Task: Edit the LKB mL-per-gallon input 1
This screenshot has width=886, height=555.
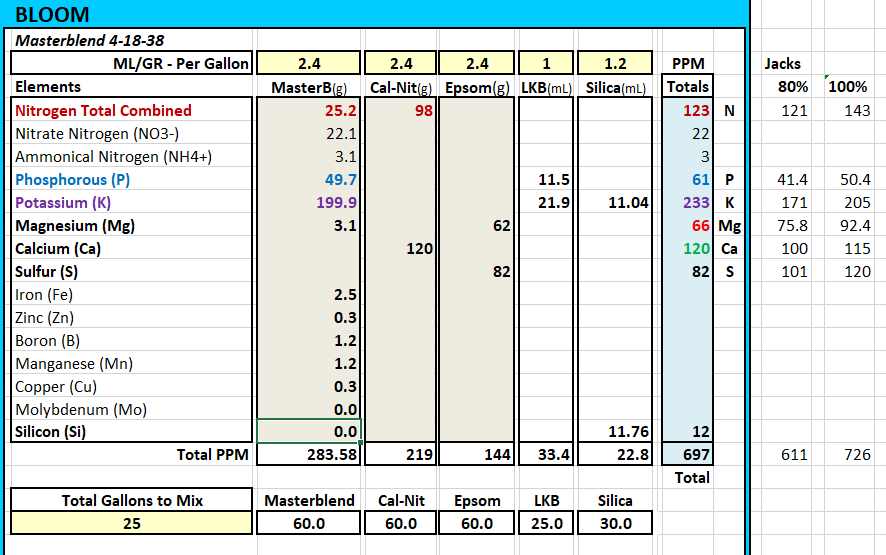Action: (546, 63)
